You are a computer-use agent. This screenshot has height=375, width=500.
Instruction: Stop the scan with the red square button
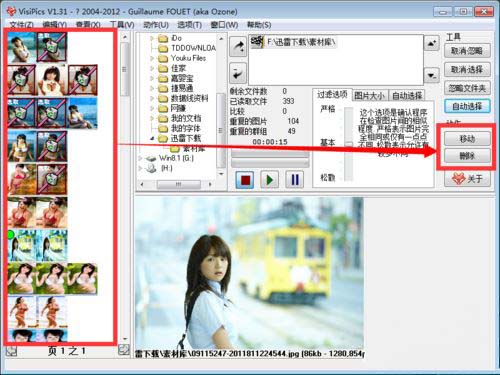click(x=245, y=180)
